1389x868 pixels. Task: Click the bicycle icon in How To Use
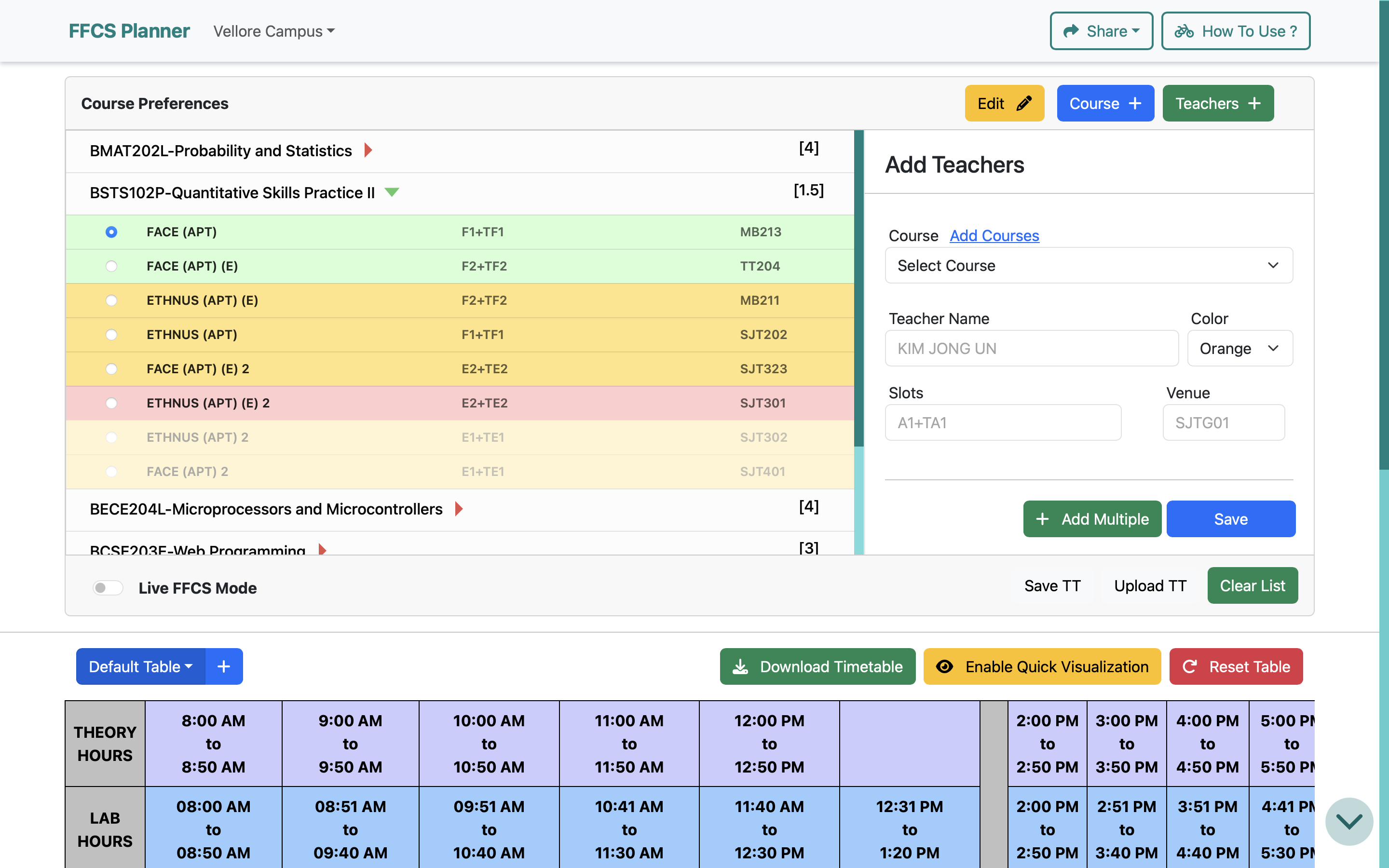coord(1184,31)
